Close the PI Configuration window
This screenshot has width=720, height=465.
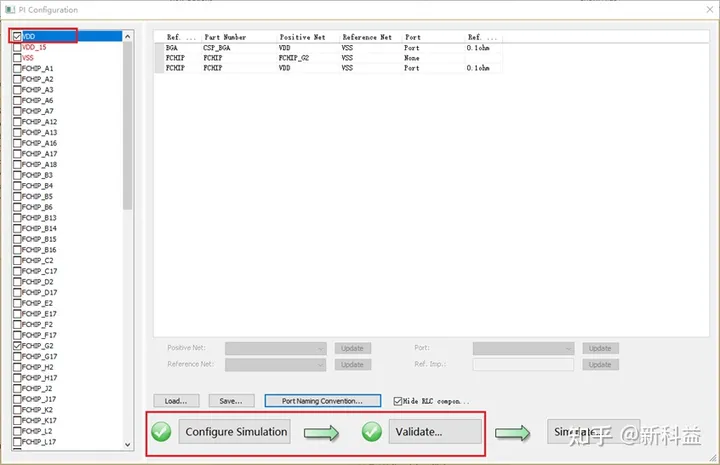point(709,10)
